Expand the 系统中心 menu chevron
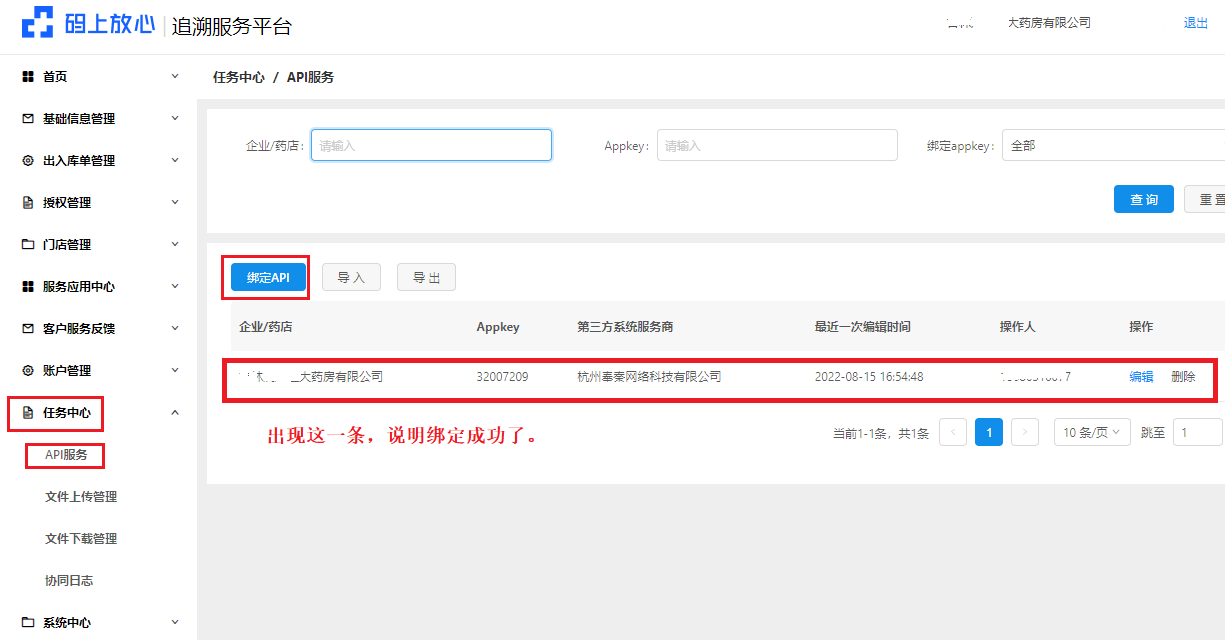The height and width of the screenshot is (640, 1225). 175,622
